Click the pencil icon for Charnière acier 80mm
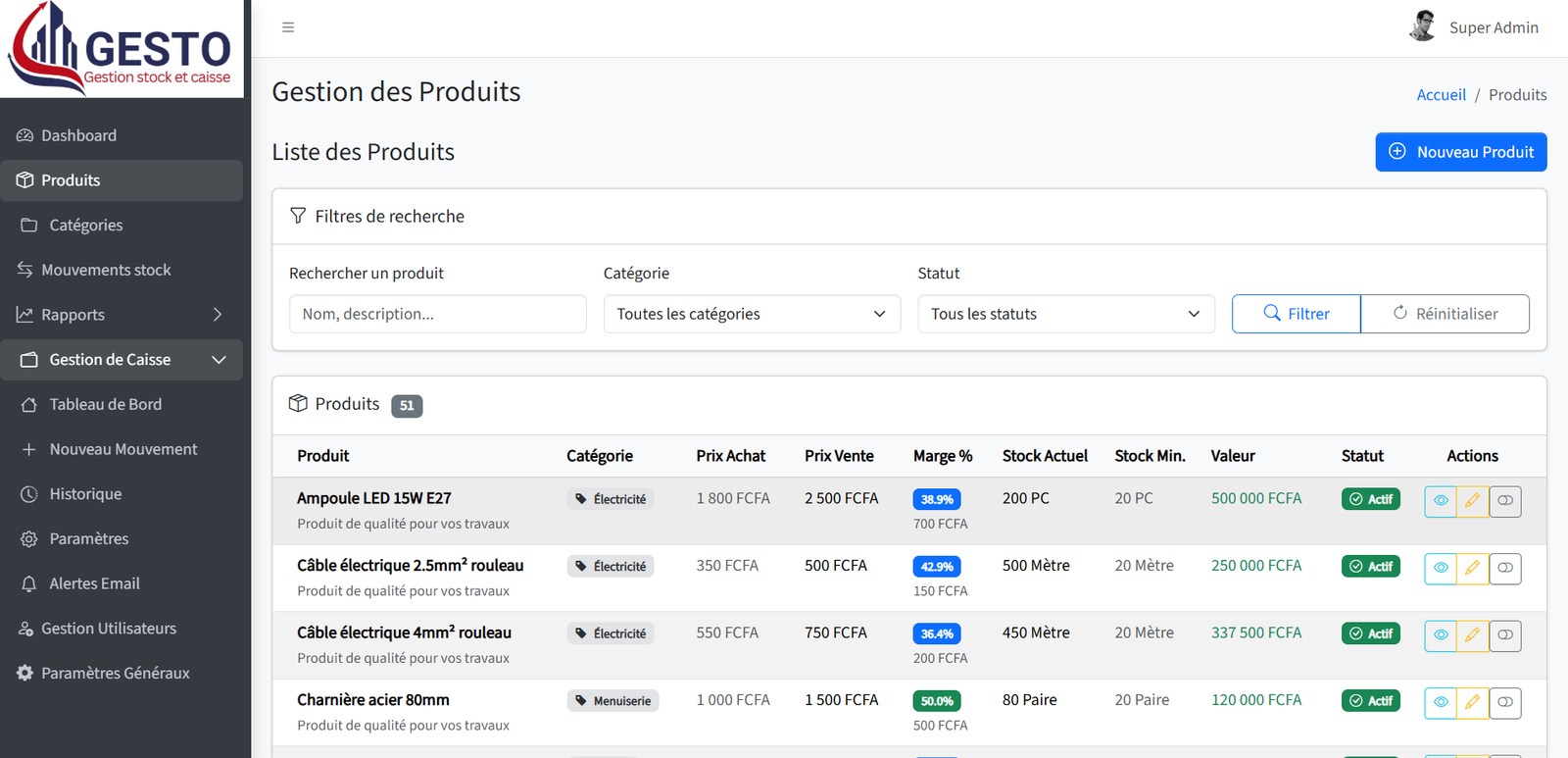Screen dimensions: 1568x758 click(1472, 702)
